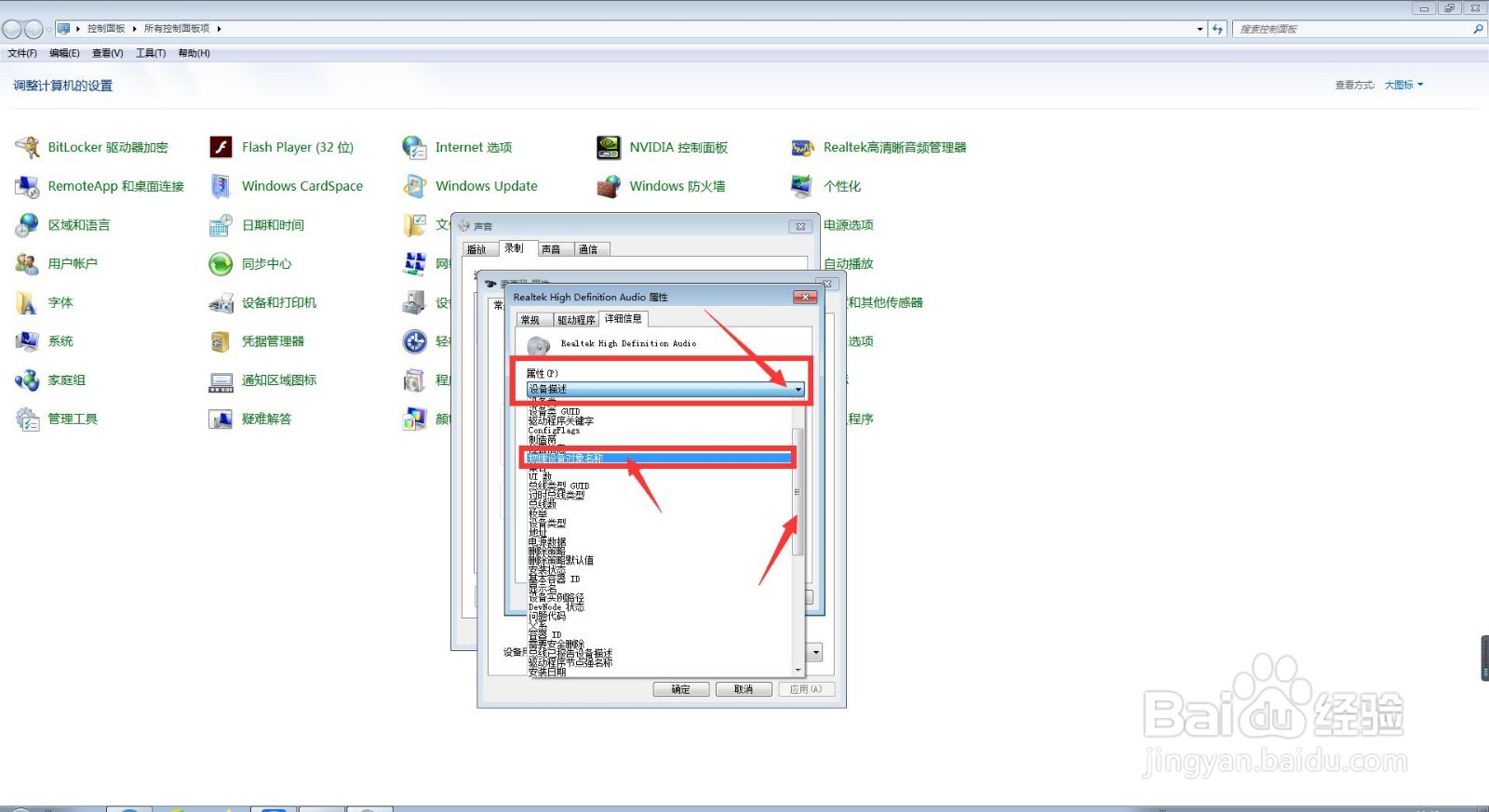The height and width of the screenshot is (812, 1489).
Task: Click the back navigation arrow button
Action: [12, 30]
